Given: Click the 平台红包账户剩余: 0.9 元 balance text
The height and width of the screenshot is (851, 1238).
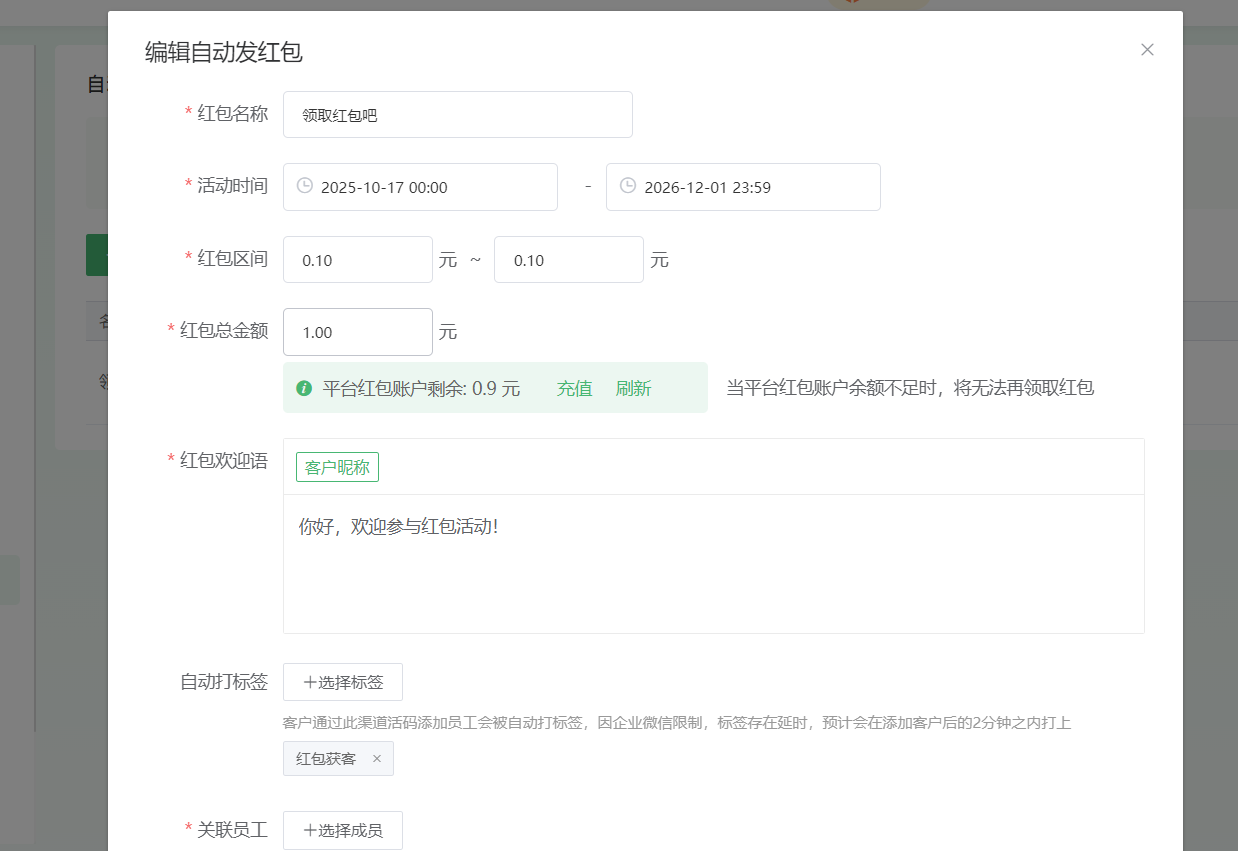Looking at the screenshot, I should pos(421,389).
